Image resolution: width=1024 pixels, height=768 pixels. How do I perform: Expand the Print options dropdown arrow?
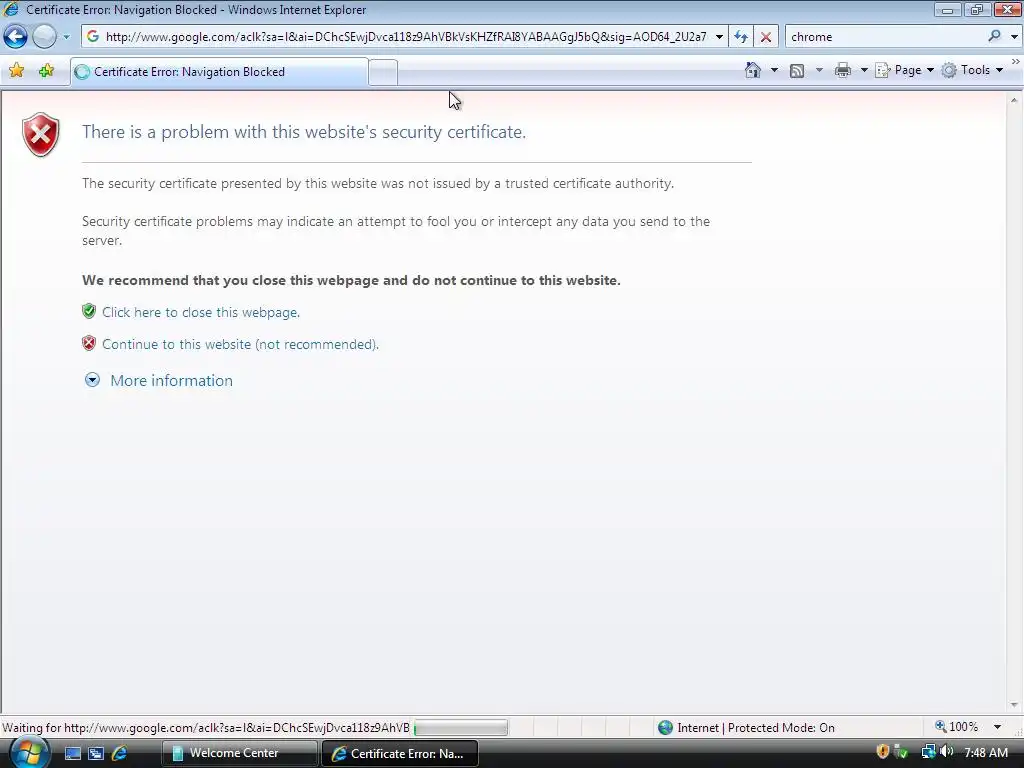(863, 70)
